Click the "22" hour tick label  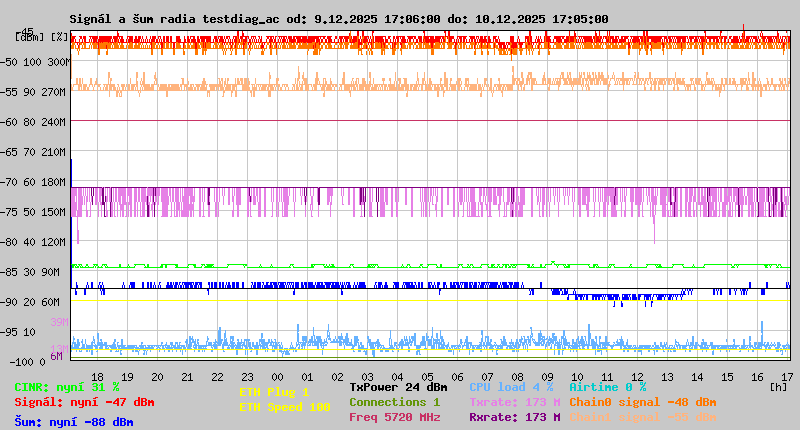pyautogui.click(x=217, y=377)
